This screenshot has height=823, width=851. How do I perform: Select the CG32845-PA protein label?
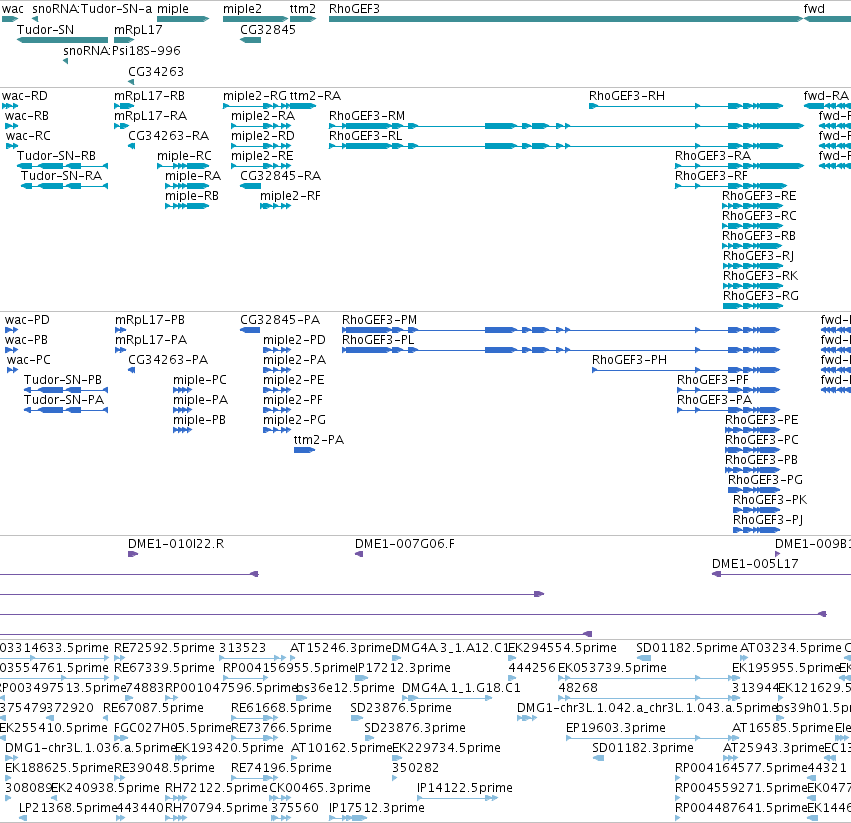(x=280, y=320)
